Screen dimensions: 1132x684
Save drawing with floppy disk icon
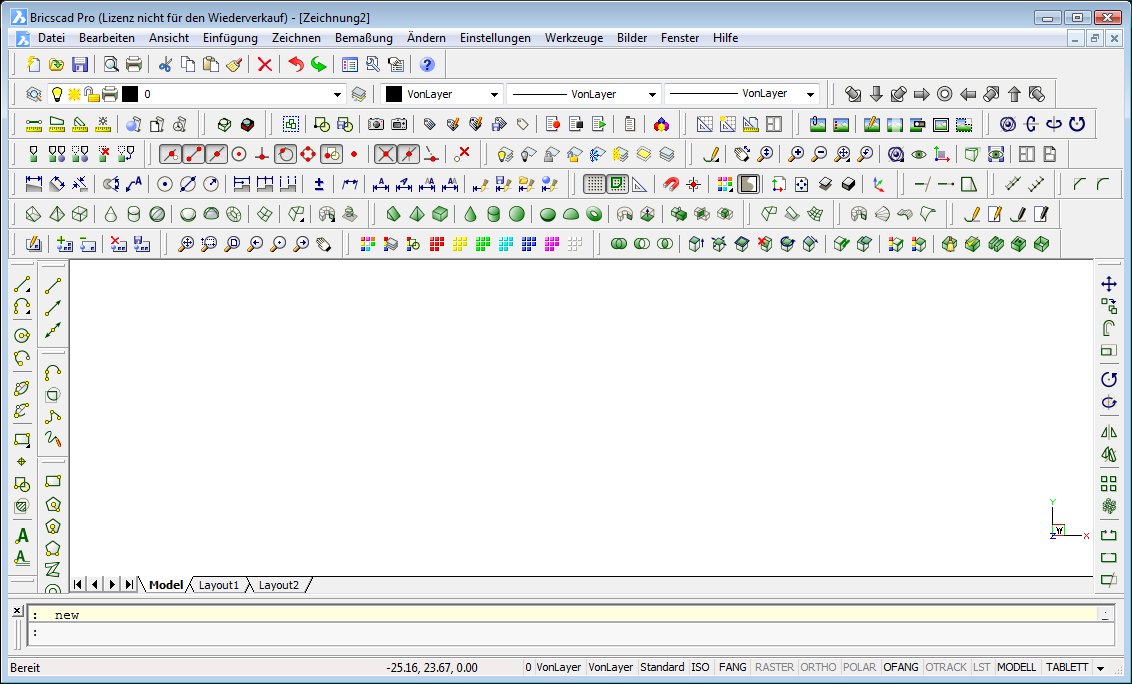tap(79, 64)
